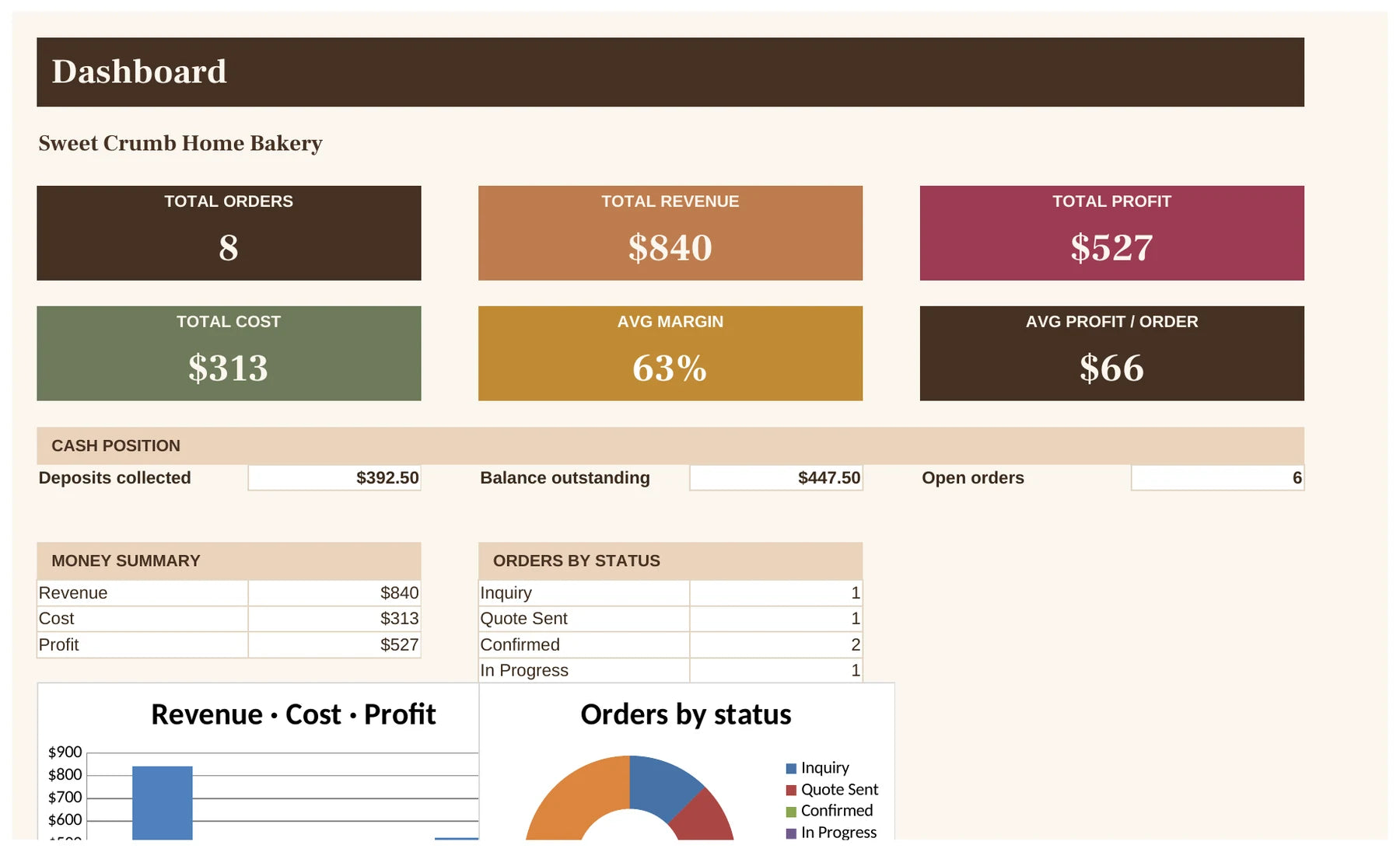Image resolution: width=1400 pixels, height=852 pixels.
Task: Select the Profit row label in Money Summary
Action: pyautogui.click(x=58, y=644)
